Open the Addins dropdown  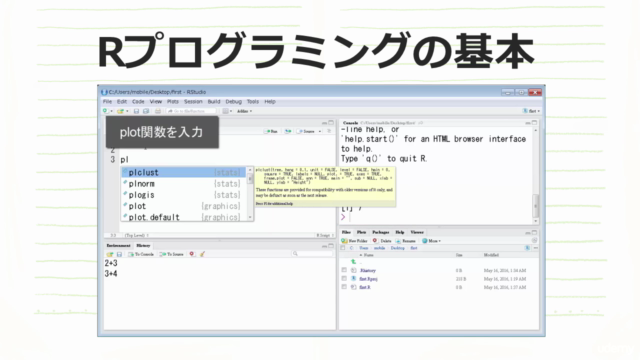click(x=244, y=111)
